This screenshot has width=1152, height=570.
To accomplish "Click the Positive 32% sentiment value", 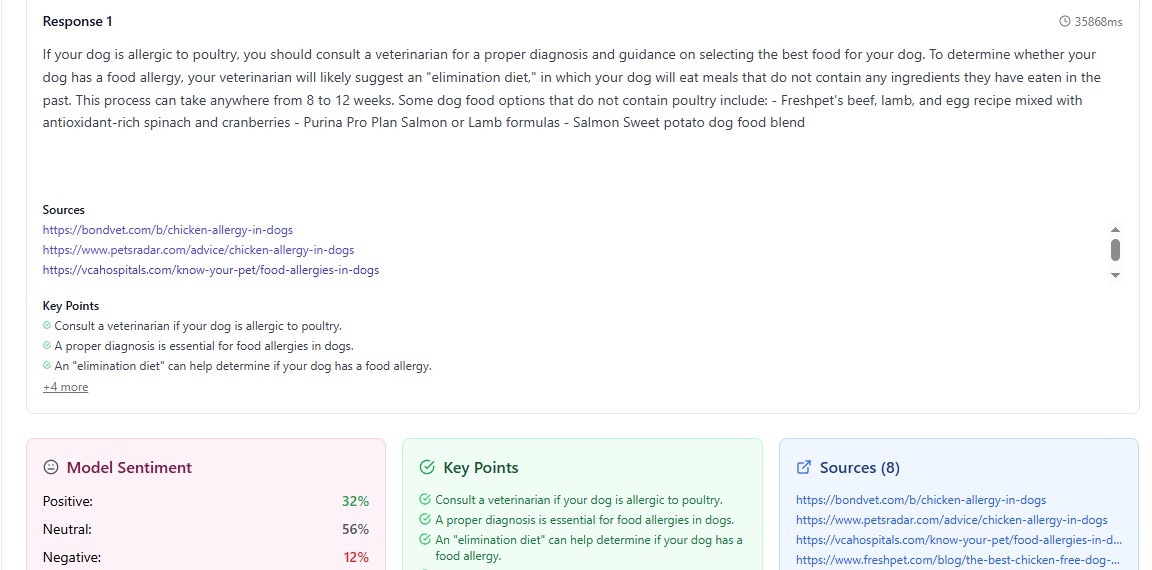I will [x=355, y=501].
